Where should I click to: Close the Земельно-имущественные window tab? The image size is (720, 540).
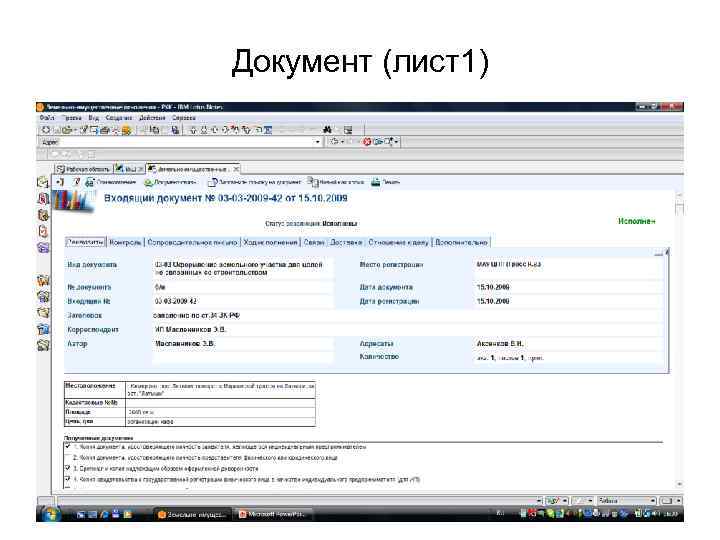point(236,169)
